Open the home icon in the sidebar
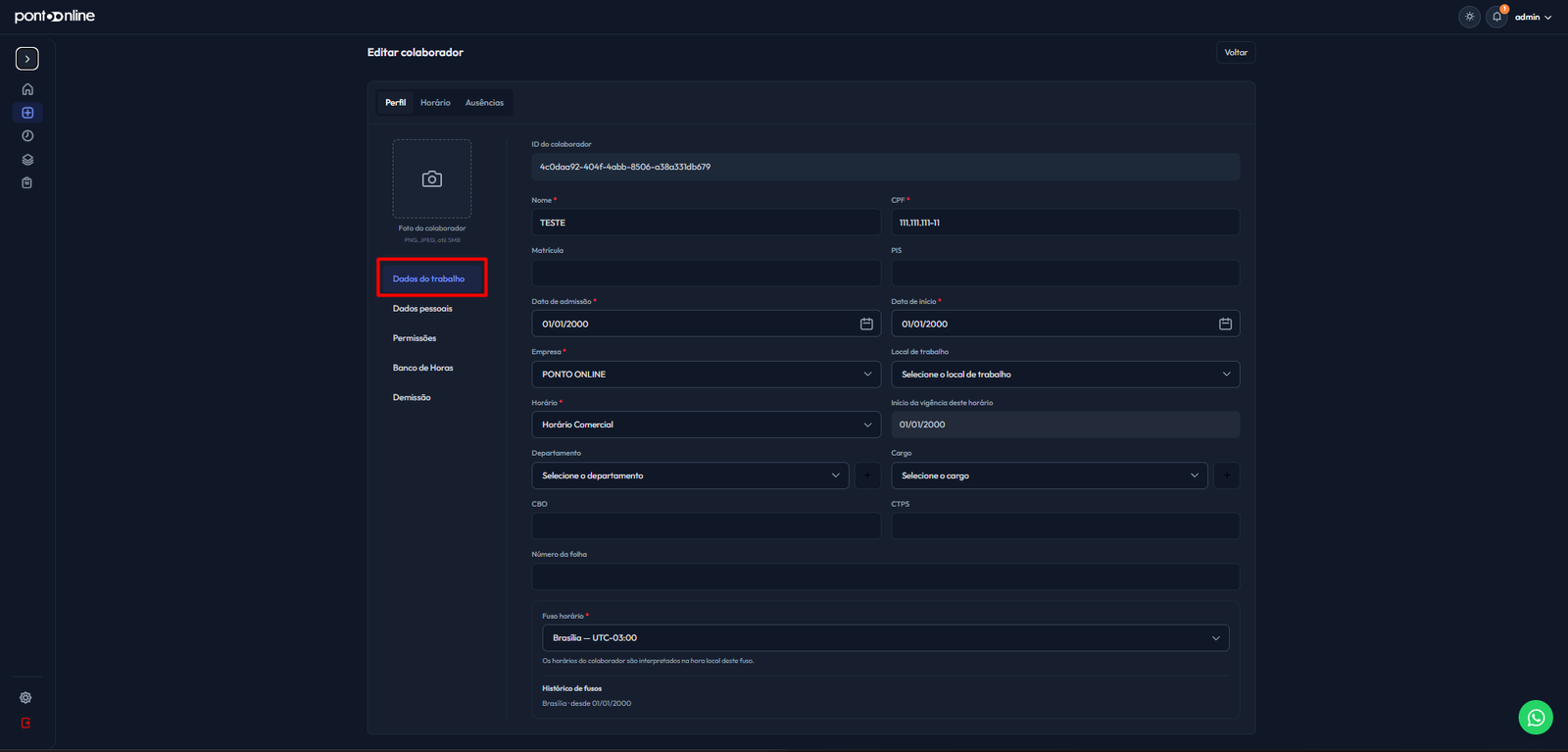Screen dimensions: 1568x752 click(x=27, y=89)
